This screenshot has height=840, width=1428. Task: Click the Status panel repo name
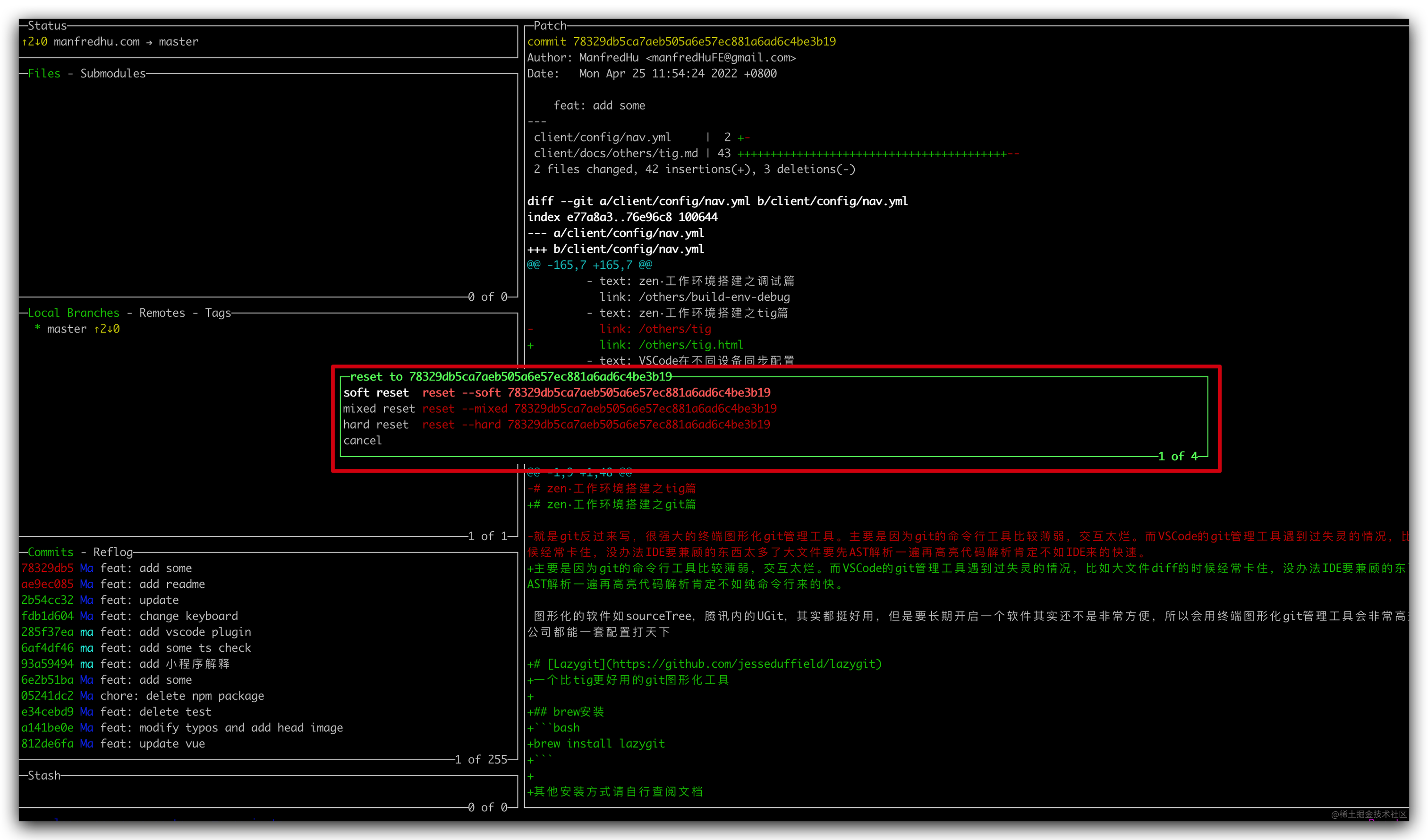(96, 42)
